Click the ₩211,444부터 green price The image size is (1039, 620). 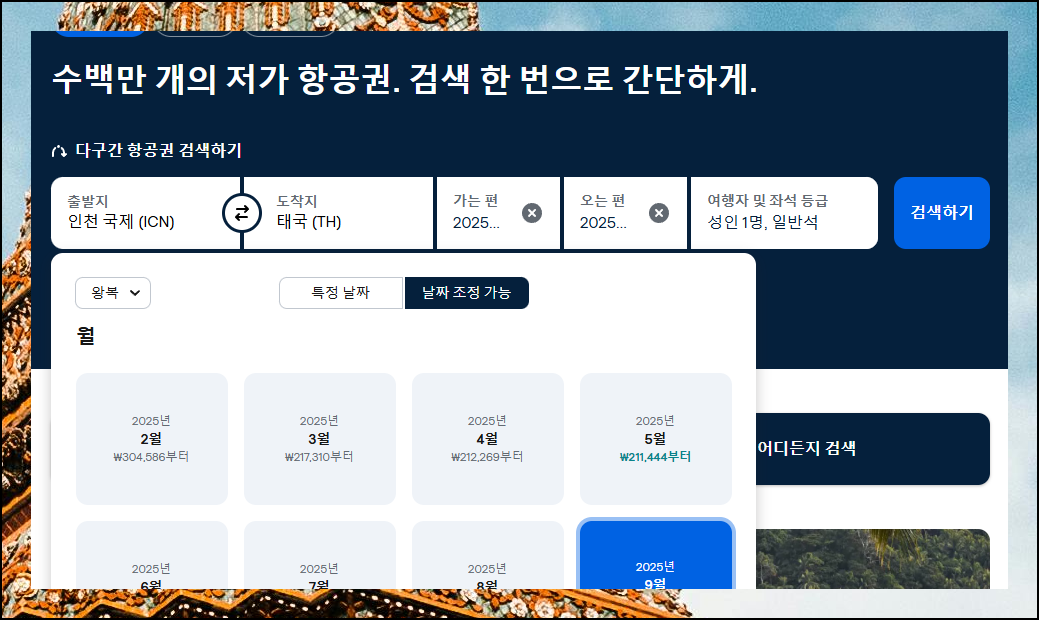655,457
